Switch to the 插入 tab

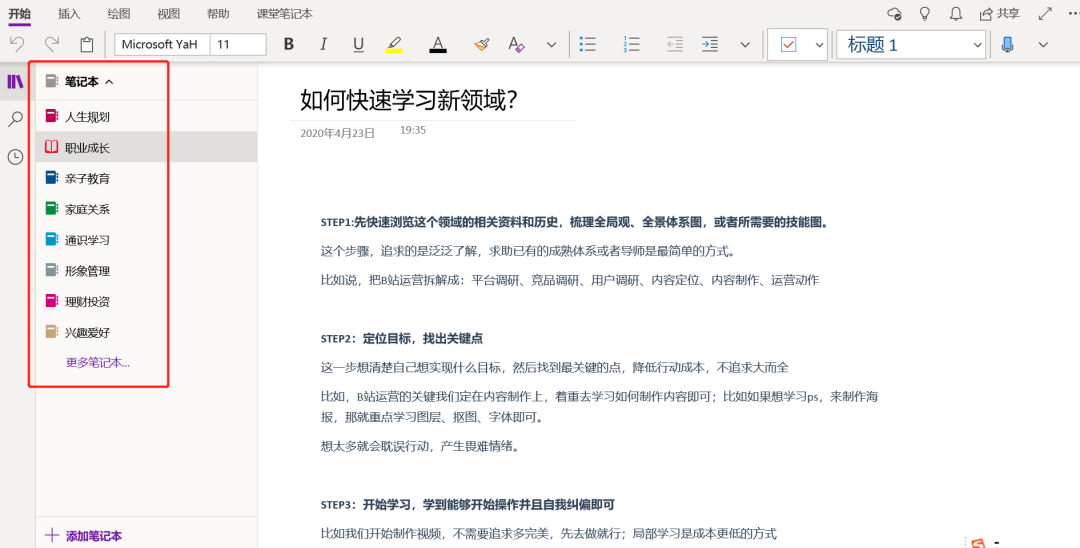point(69,13)
